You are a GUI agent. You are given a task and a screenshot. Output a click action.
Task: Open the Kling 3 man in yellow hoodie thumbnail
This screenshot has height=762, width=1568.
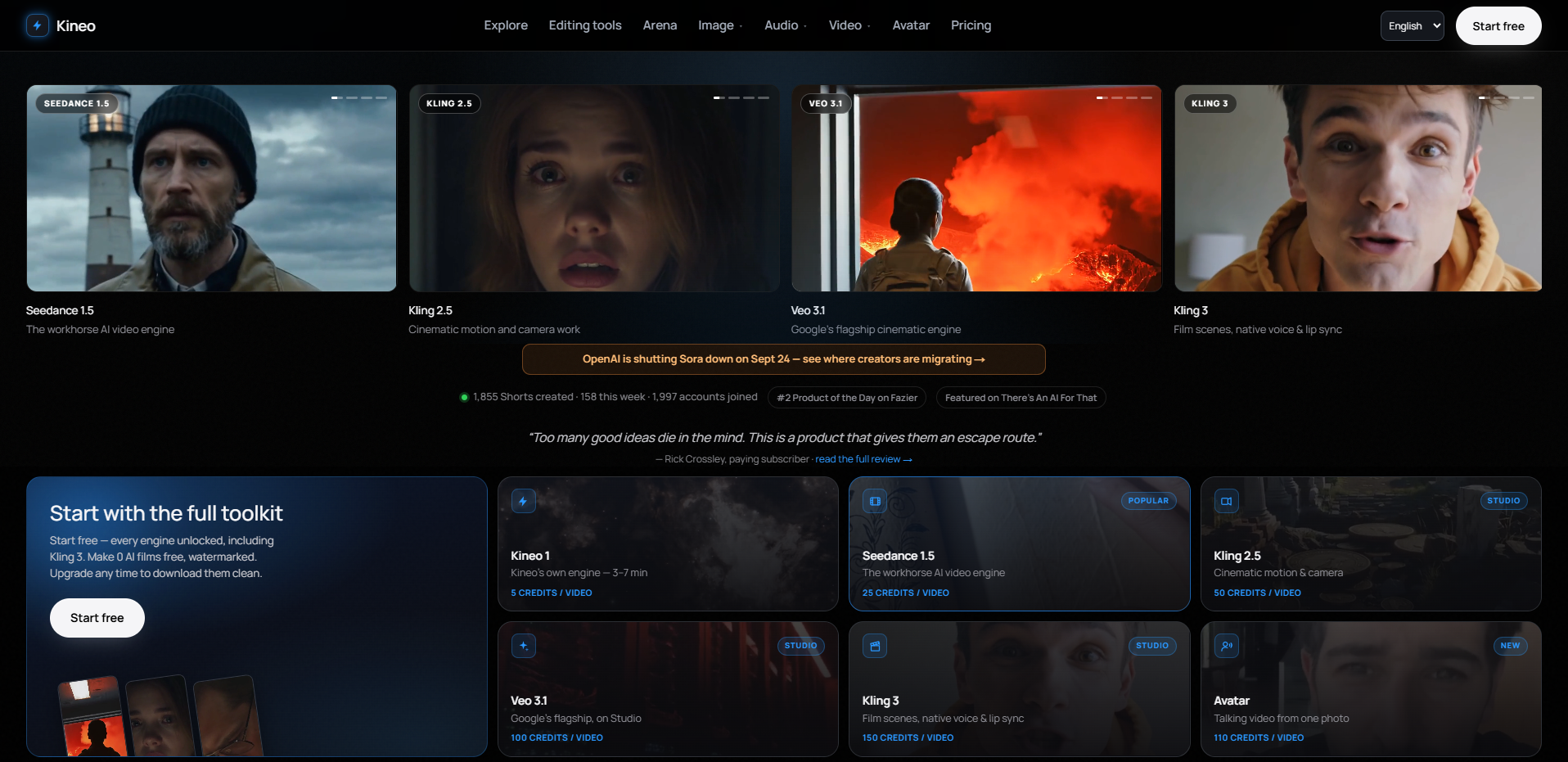click(x=1358, y=188)
